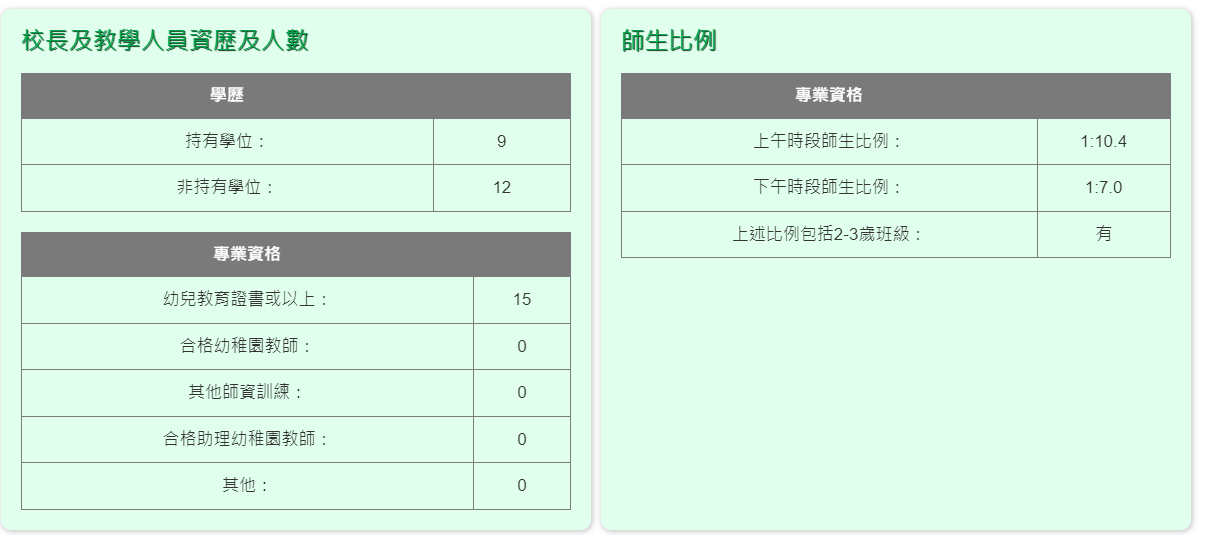Click the zero value beside 合格助理幼稚園教師
Image resolution: width=1205 pixels, height=543 pixels.
coord(521,439)
